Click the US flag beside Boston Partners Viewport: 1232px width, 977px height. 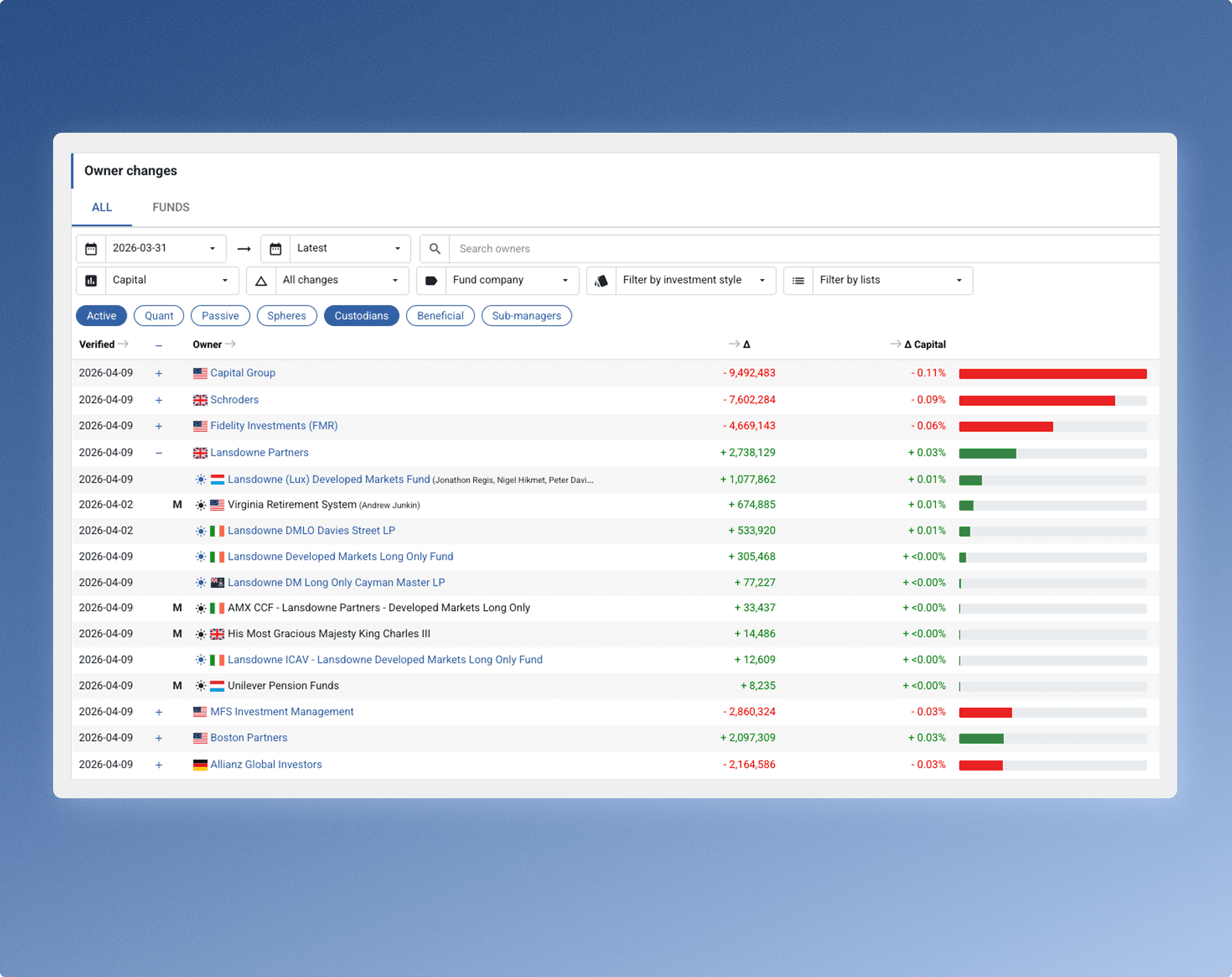click(200, 738)
